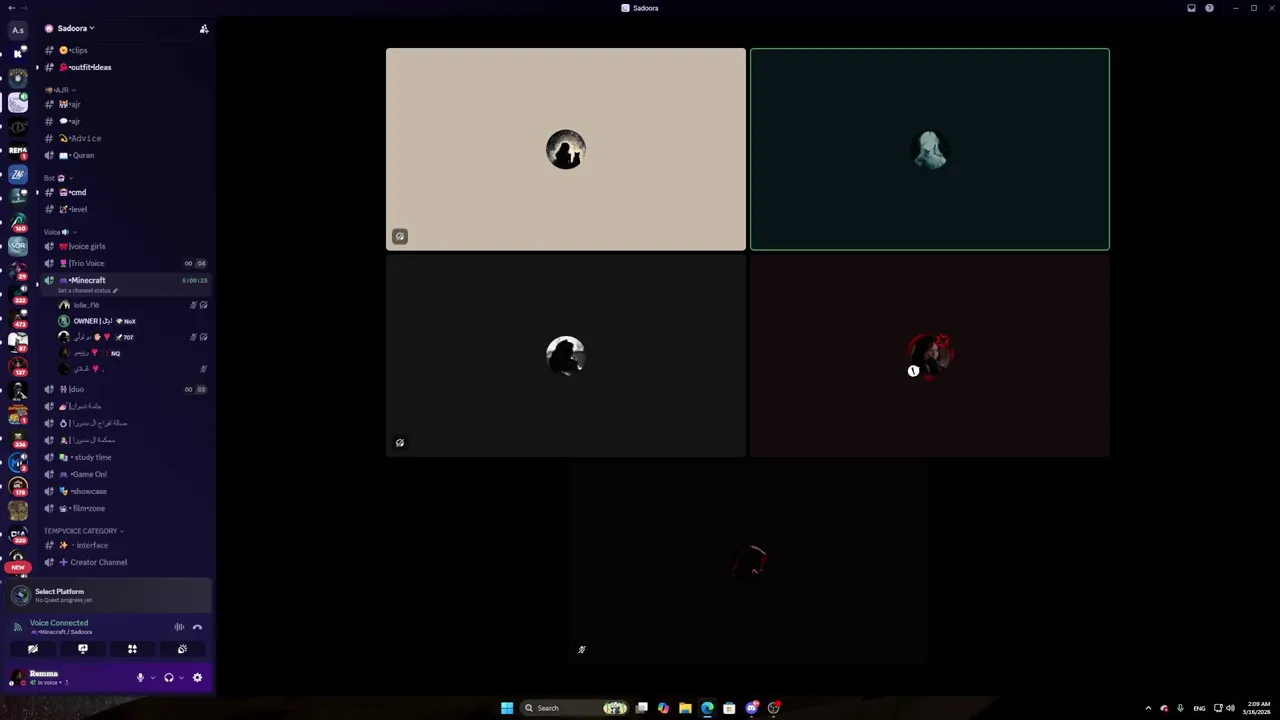Switch the ENG input language indicator
The width and height of the screenshot is (1280, 720).
[1199, 708]
